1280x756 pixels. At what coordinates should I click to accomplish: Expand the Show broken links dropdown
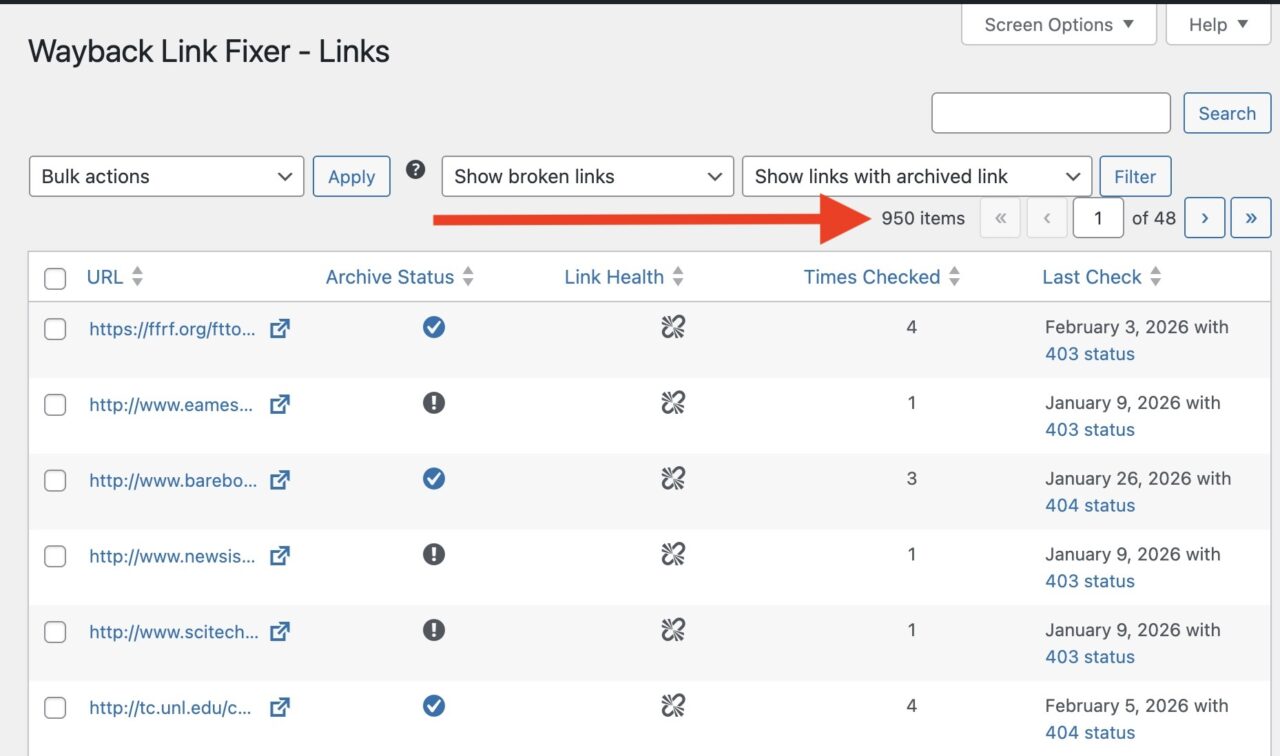pyautogui.click(x=587, y=177)
